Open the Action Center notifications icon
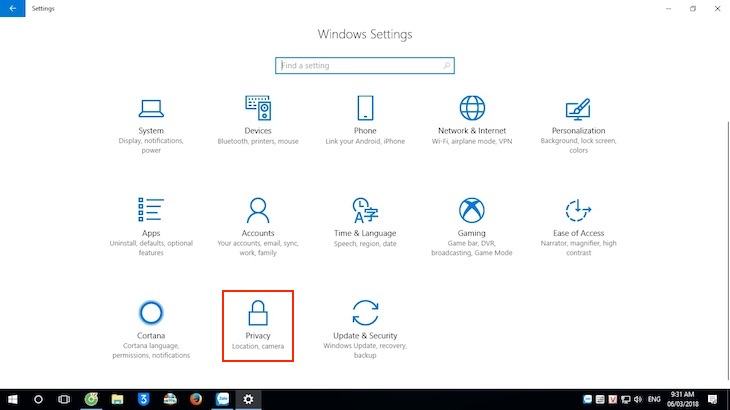The image size is (730, 410). click(712, 399)
